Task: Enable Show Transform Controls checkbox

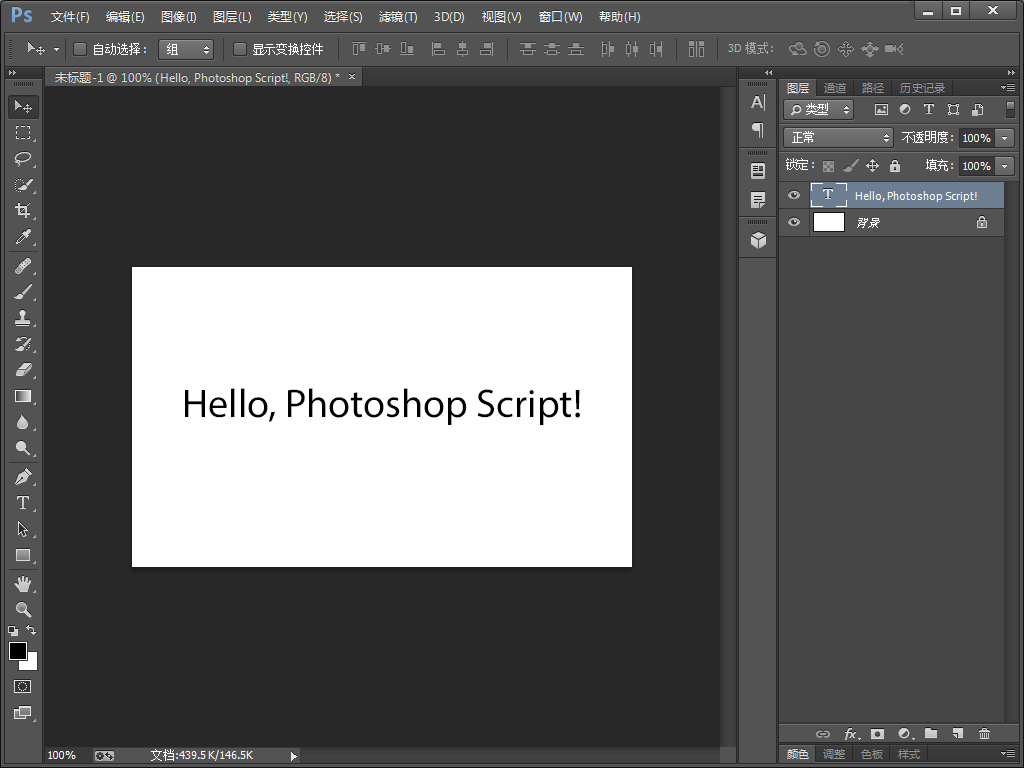Action: click(x=240, y=49)
